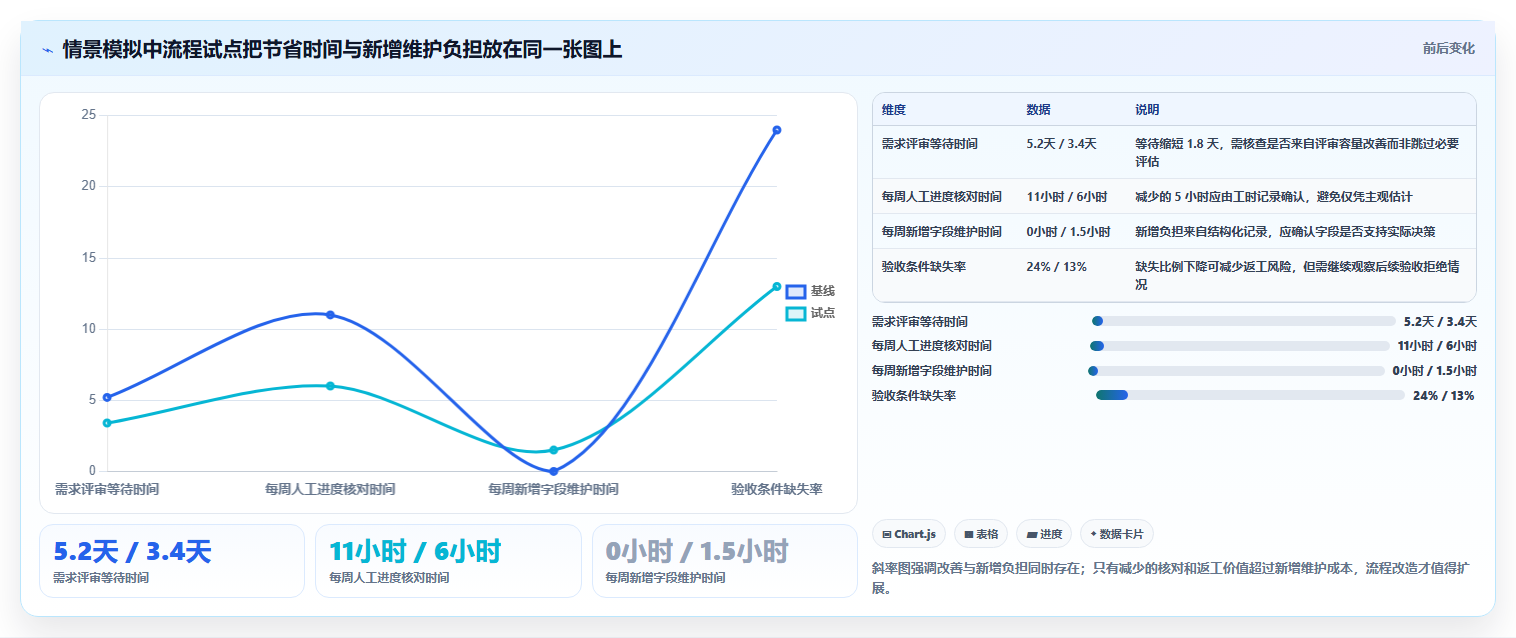The width and height of the screenshot is (1516, 638).
Task: Click the 数据卡片 chip icon
Action: click(x=1093, y=535)
